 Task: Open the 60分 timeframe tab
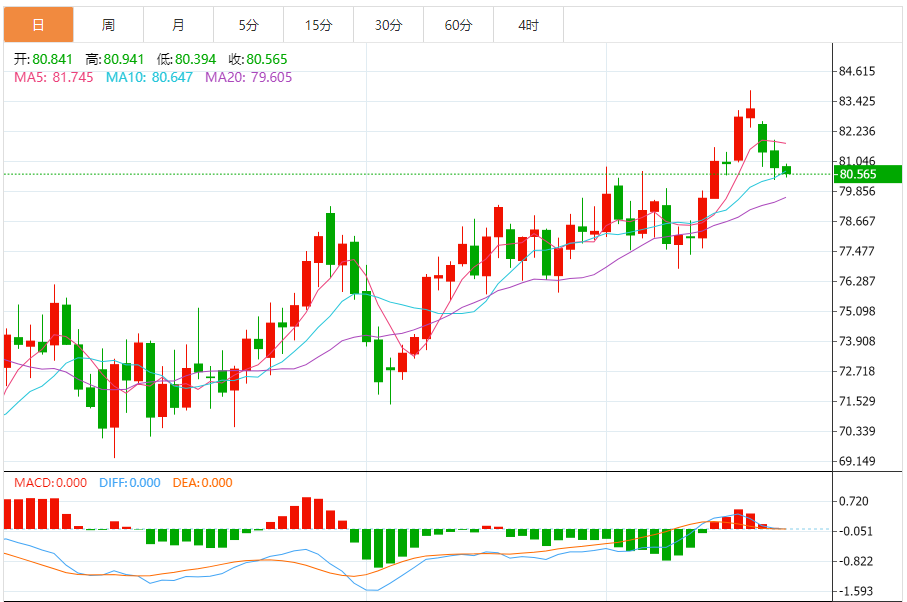point(458,25)
